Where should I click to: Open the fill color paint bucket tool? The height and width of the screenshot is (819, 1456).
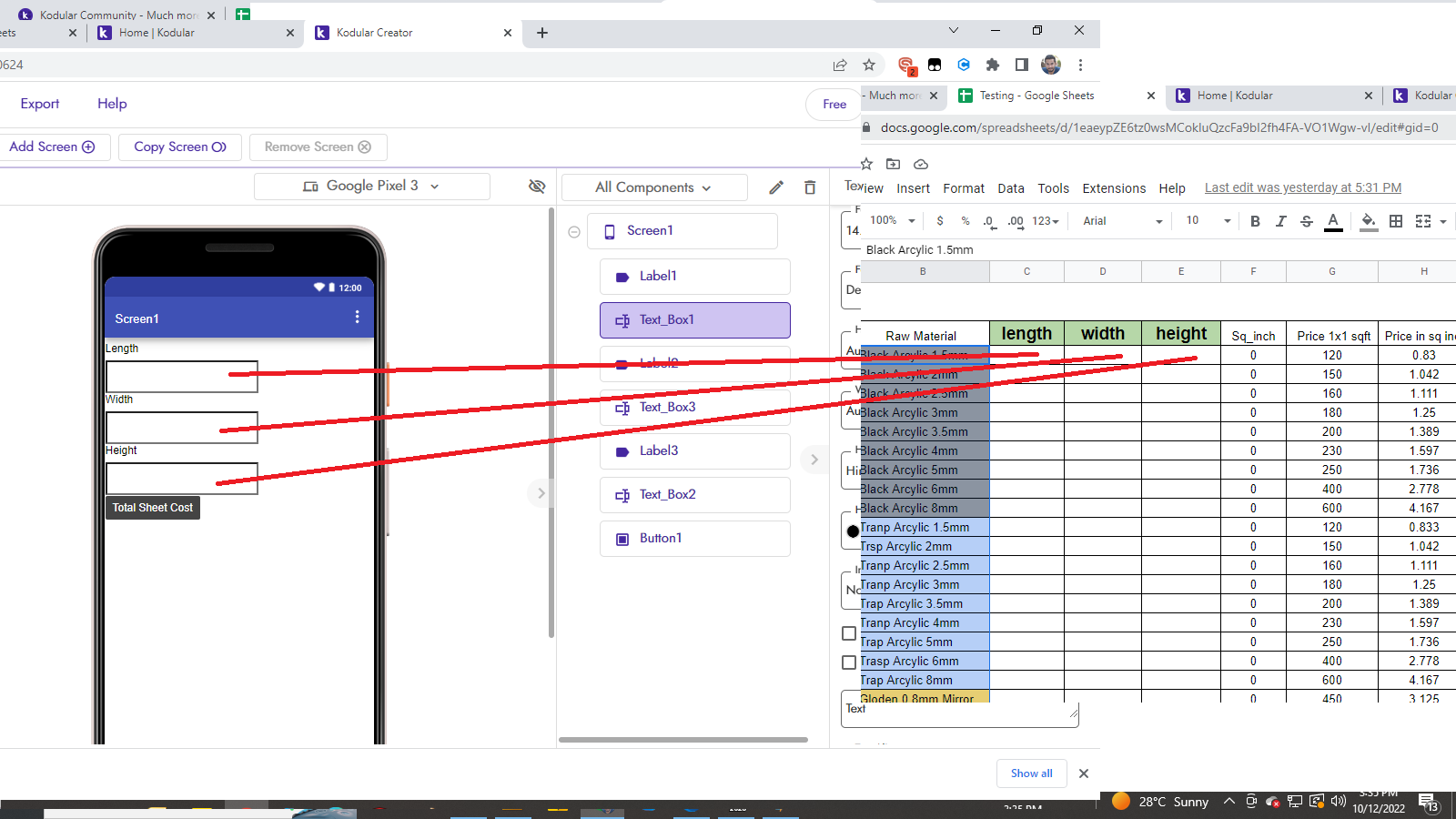[1369, 221]
